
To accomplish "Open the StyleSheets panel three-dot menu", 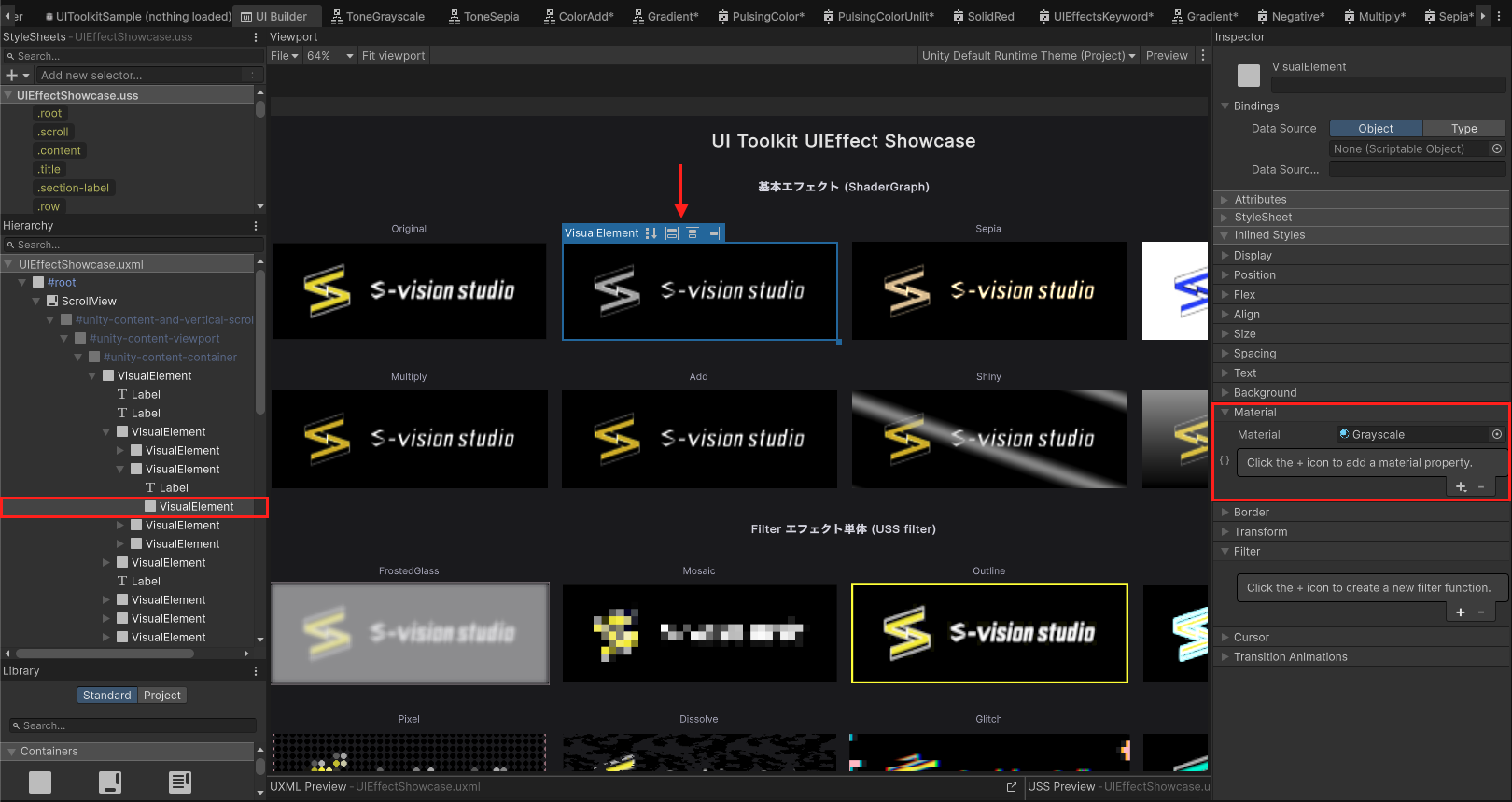I will tap(256, 37).
